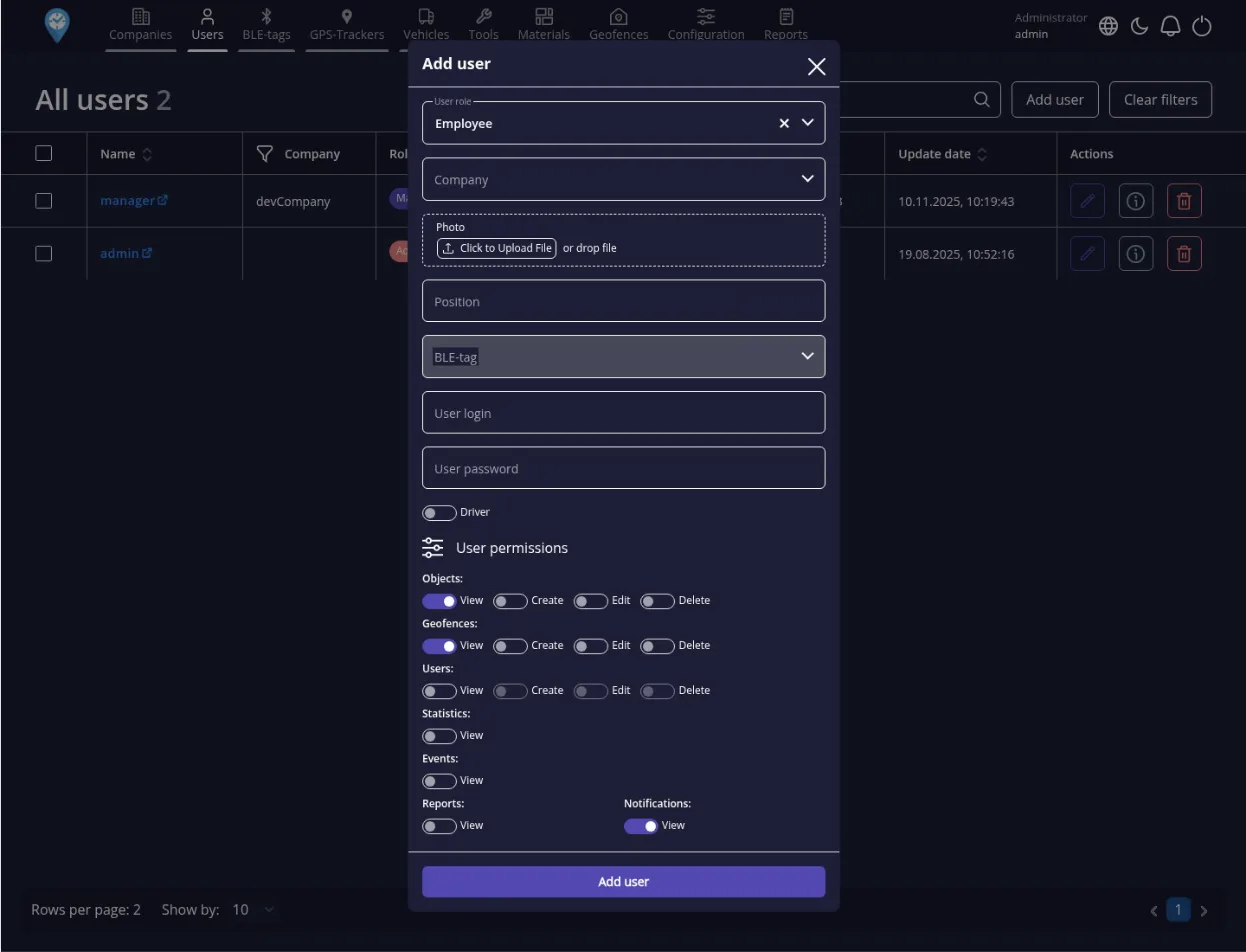This screenshot has height=952, width=1246.
Task: Open the language globe icon
Action: [1108, 26]
